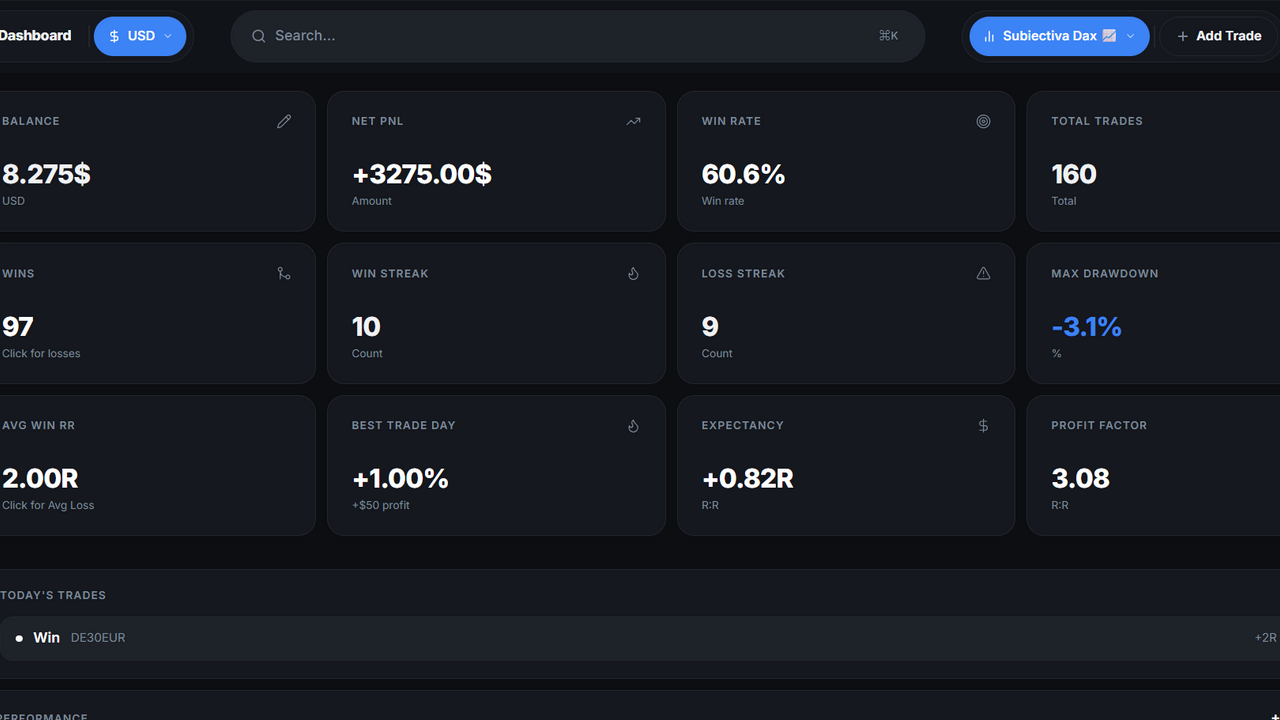1280x720 pixels.
Task: Click the Total Trades card title
Action: pyautogui.click(x=1097, y=121)
